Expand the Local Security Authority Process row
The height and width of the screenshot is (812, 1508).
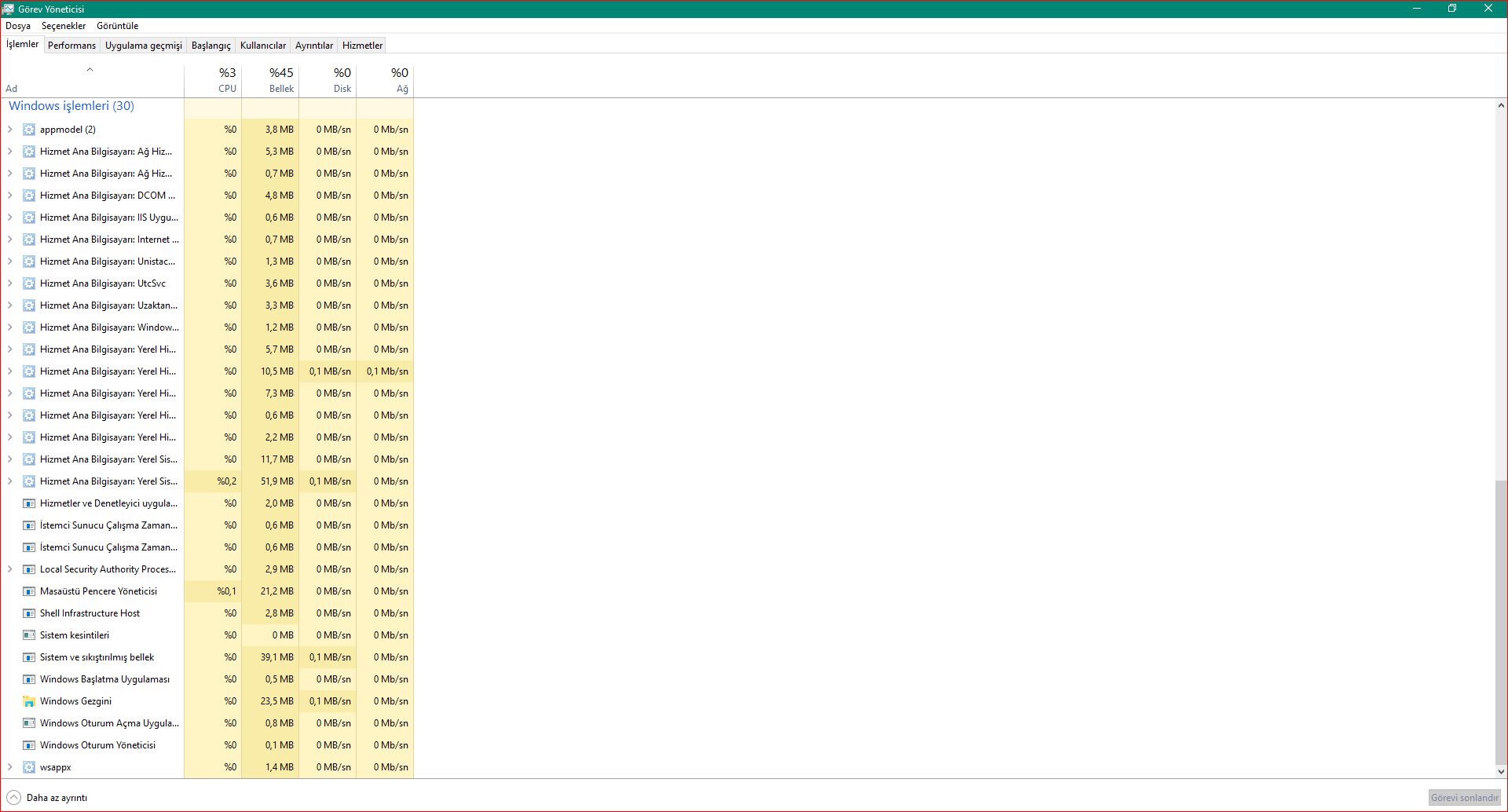coord(9,569)
